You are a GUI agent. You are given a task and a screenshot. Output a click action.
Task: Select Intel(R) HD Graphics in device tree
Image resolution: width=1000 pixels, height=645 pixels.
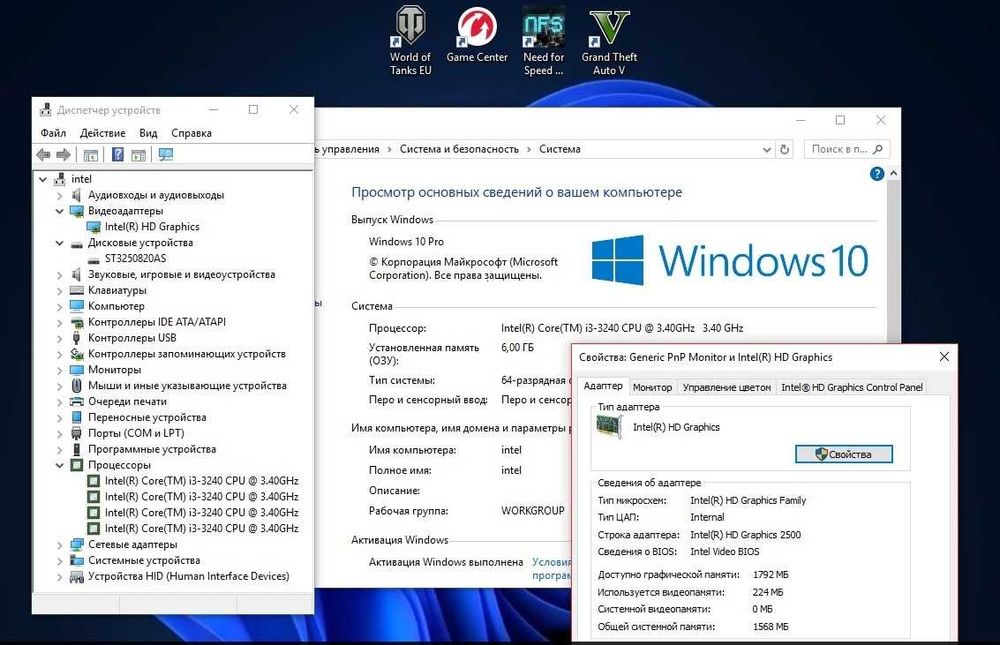(x=152, y=226)
